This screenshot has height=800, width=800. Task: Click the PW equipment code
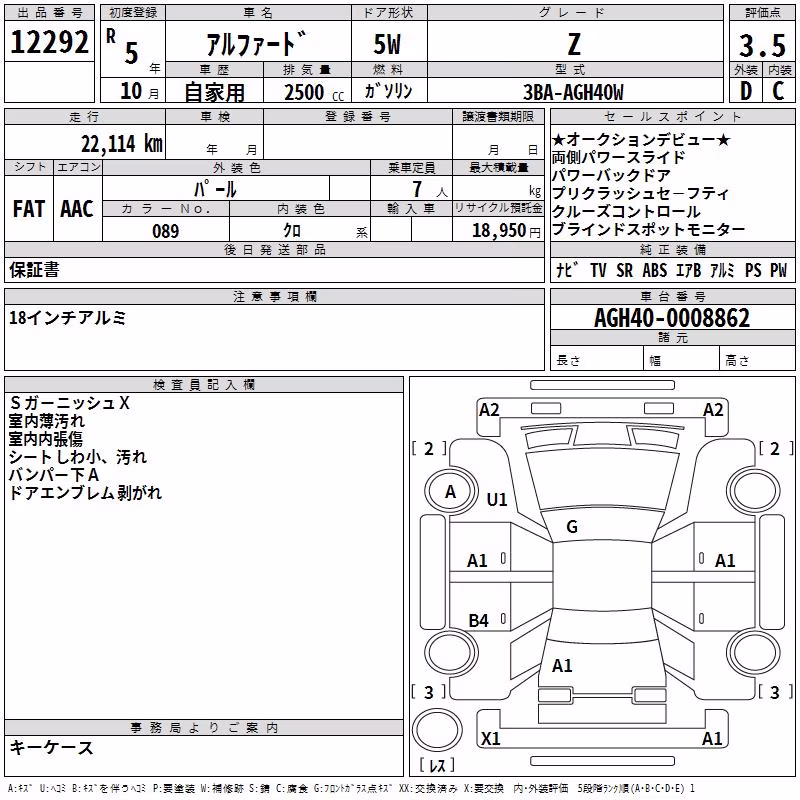pyautogui.click(x=779, y=270)
